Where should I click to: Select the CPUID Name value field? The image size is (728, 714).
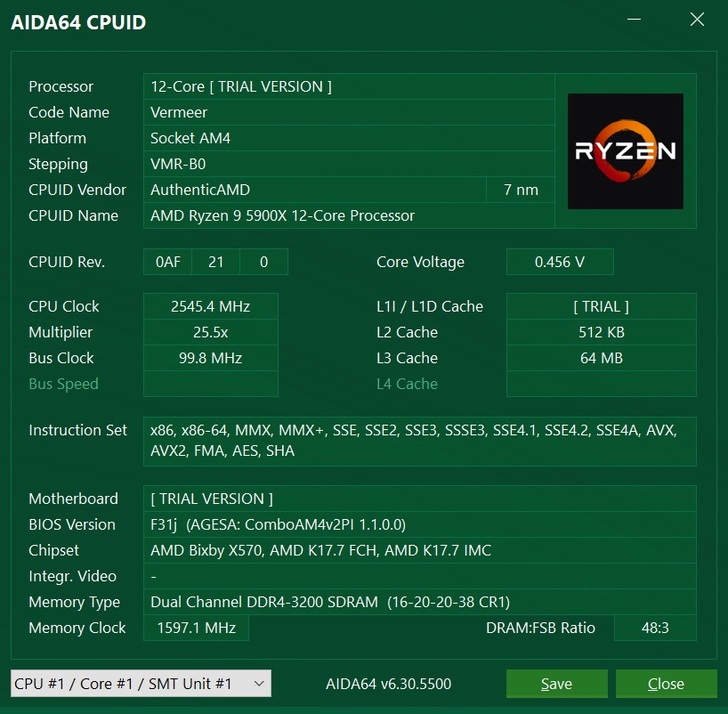[x=349, y=215]
